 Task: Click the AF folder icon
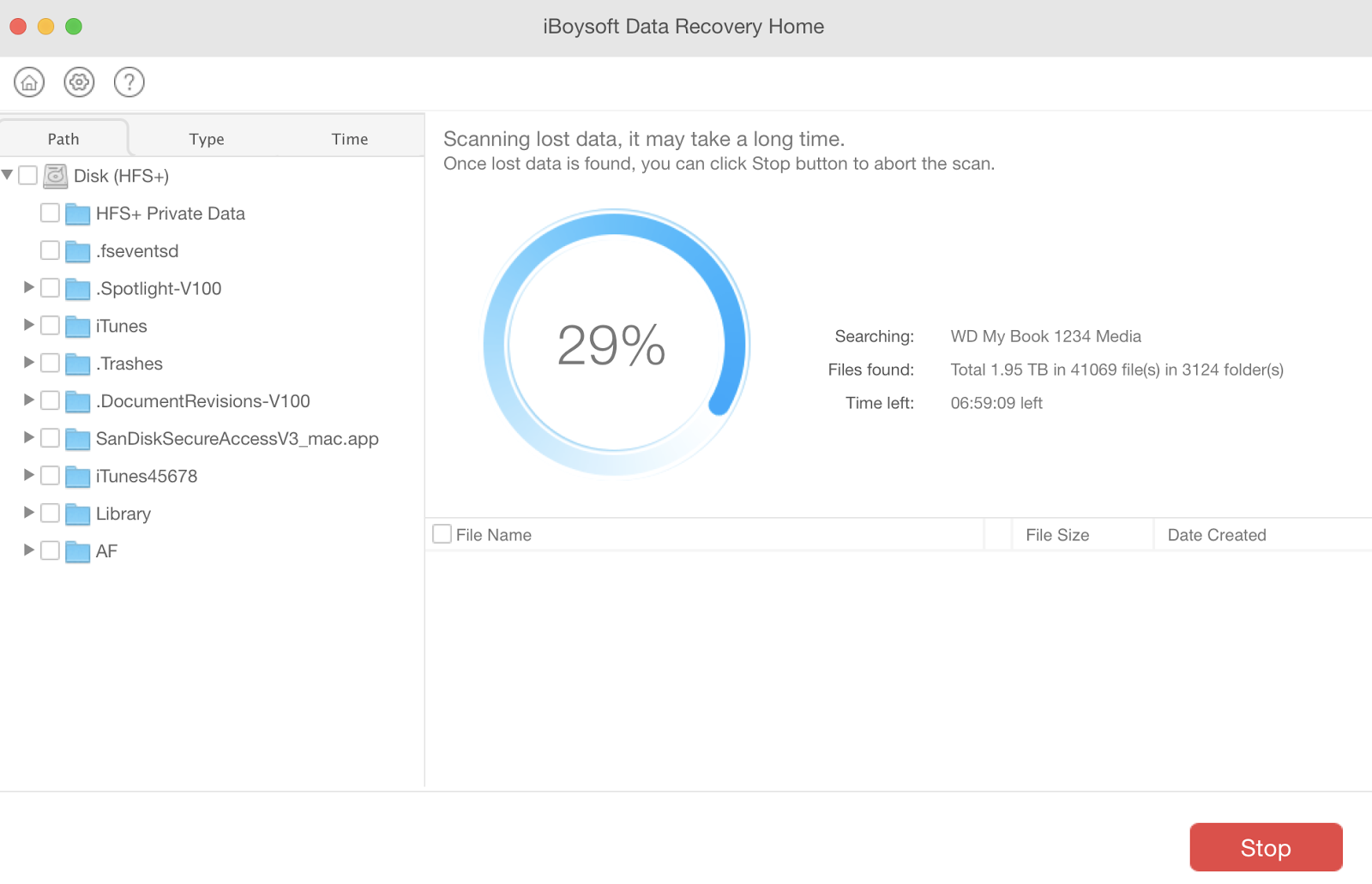(77, 551)
